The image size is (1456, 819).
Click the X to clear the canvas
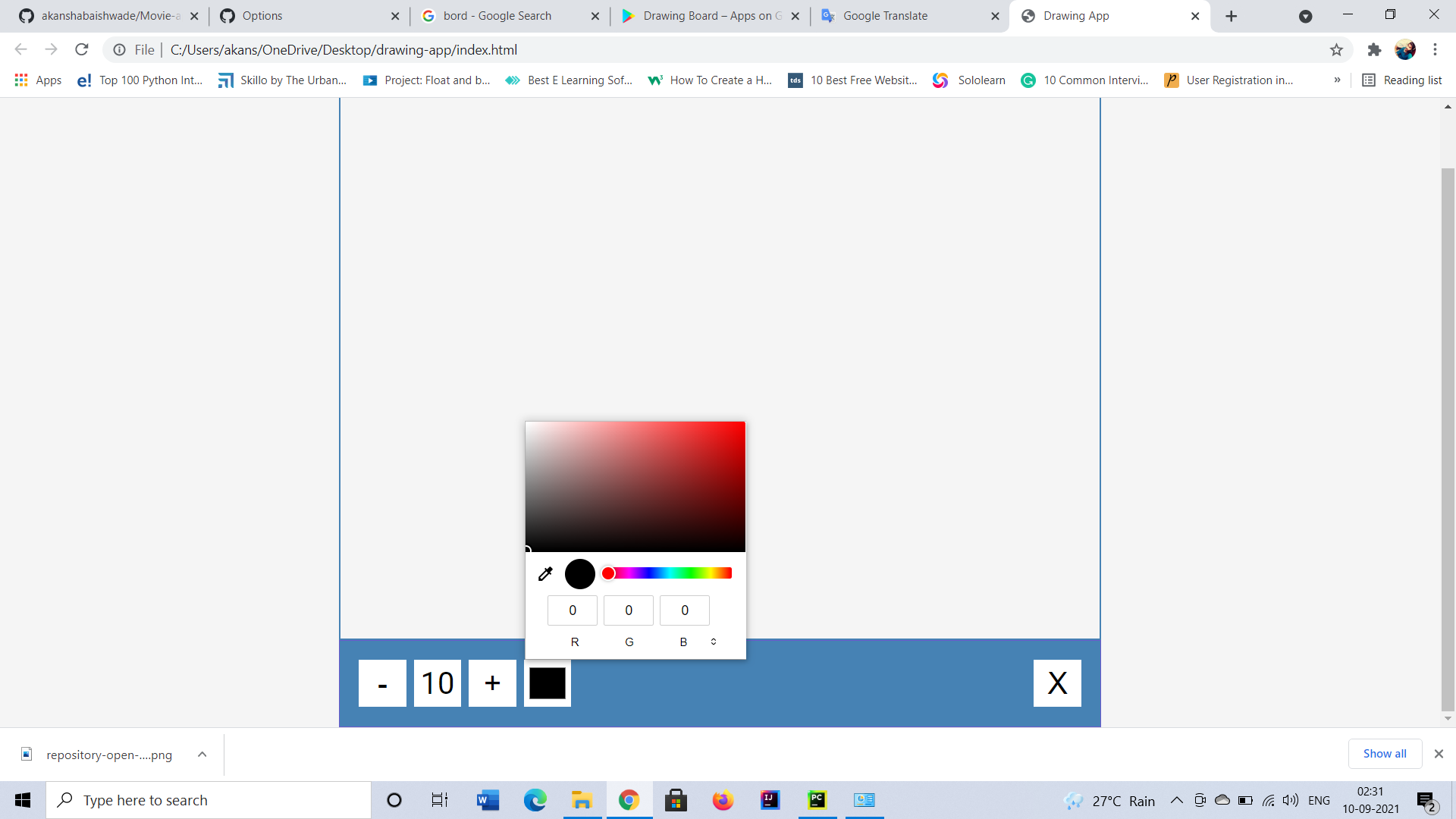point(1057,682)
